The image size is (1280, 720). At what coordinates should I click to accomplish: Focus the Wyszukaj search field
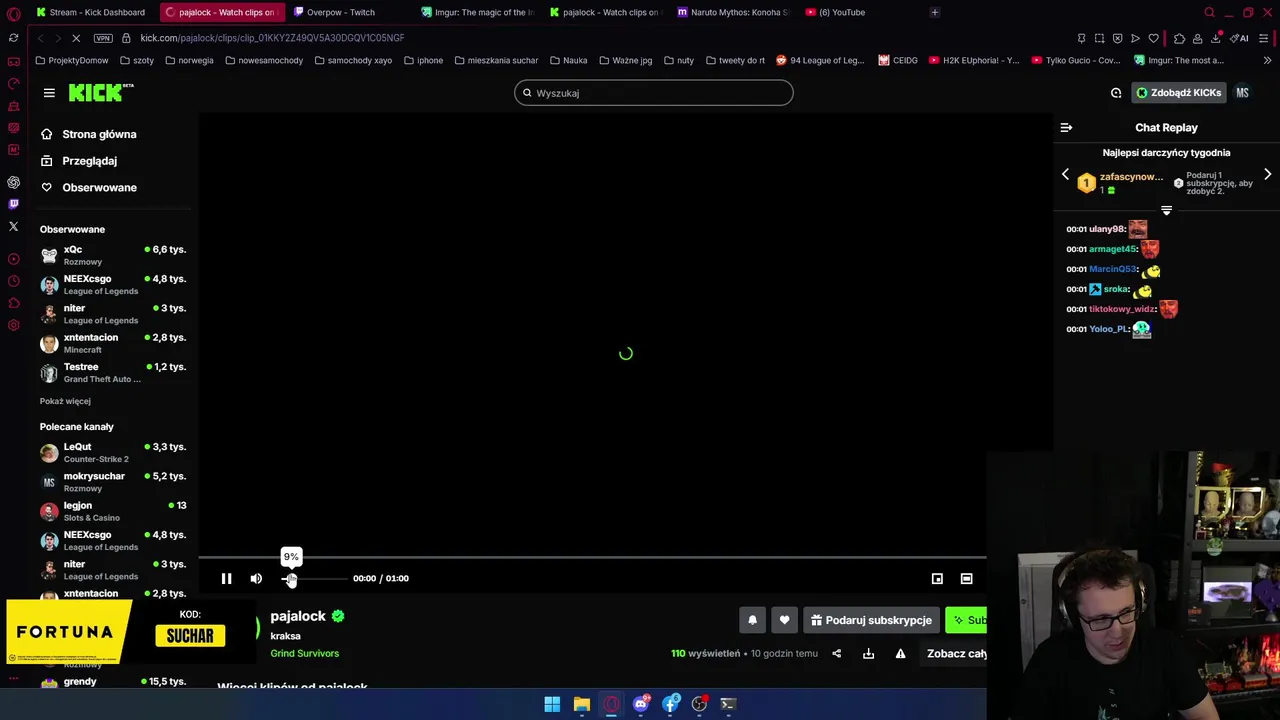click(x=654, y=93)
